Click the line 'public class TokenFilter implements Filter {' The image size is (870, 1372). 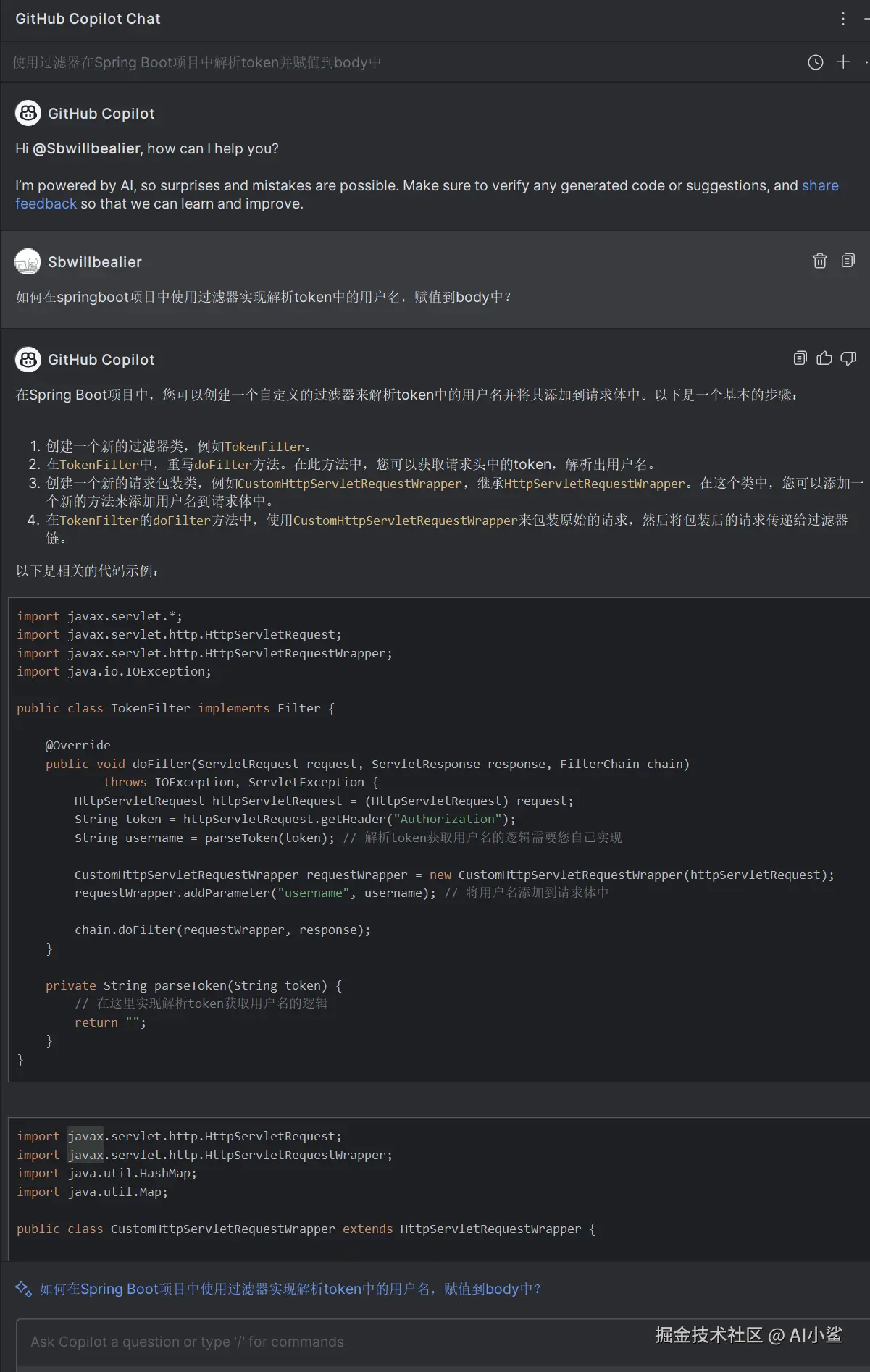[x=175, y=708]
